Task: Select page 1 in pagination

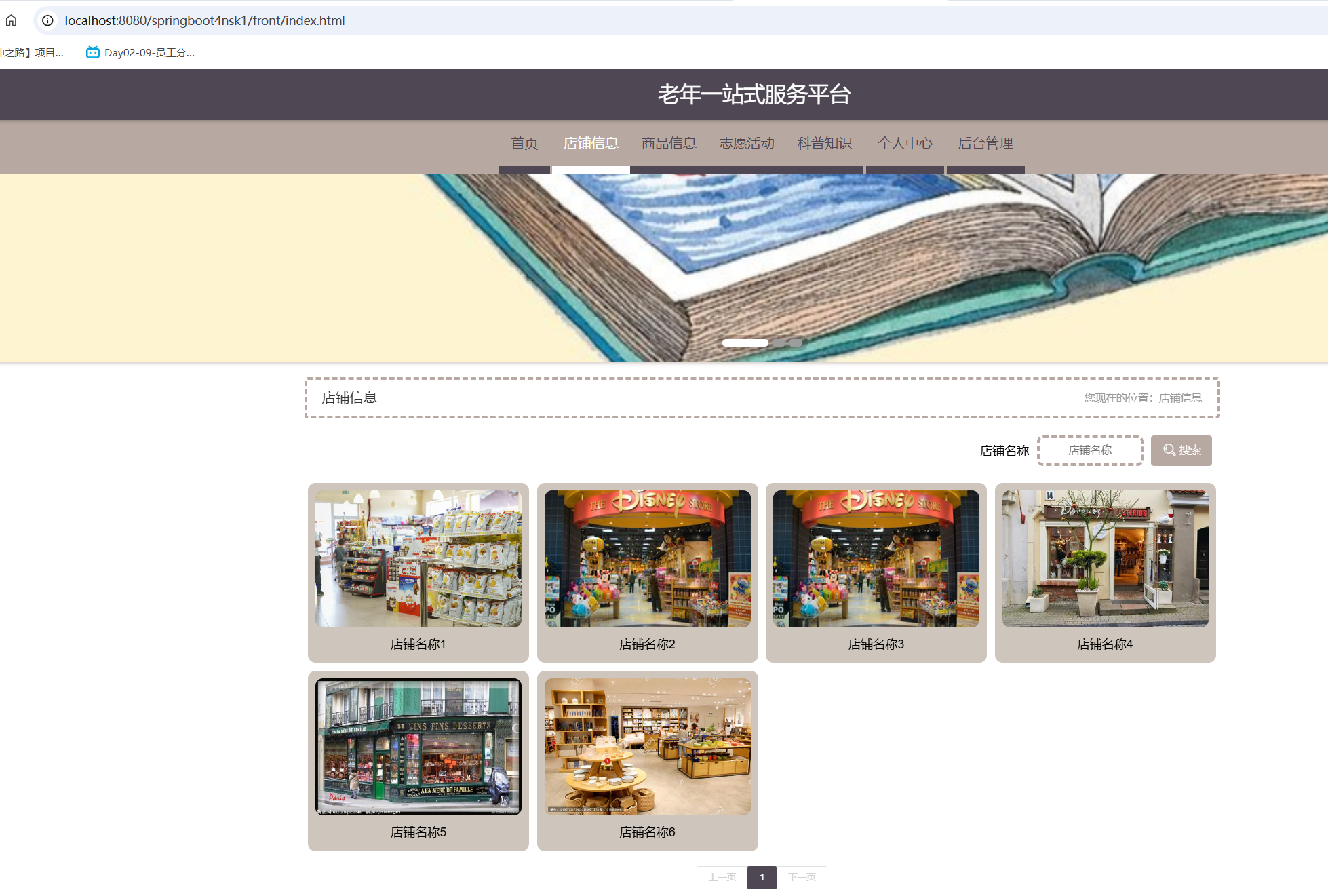Action: (762, 877)
